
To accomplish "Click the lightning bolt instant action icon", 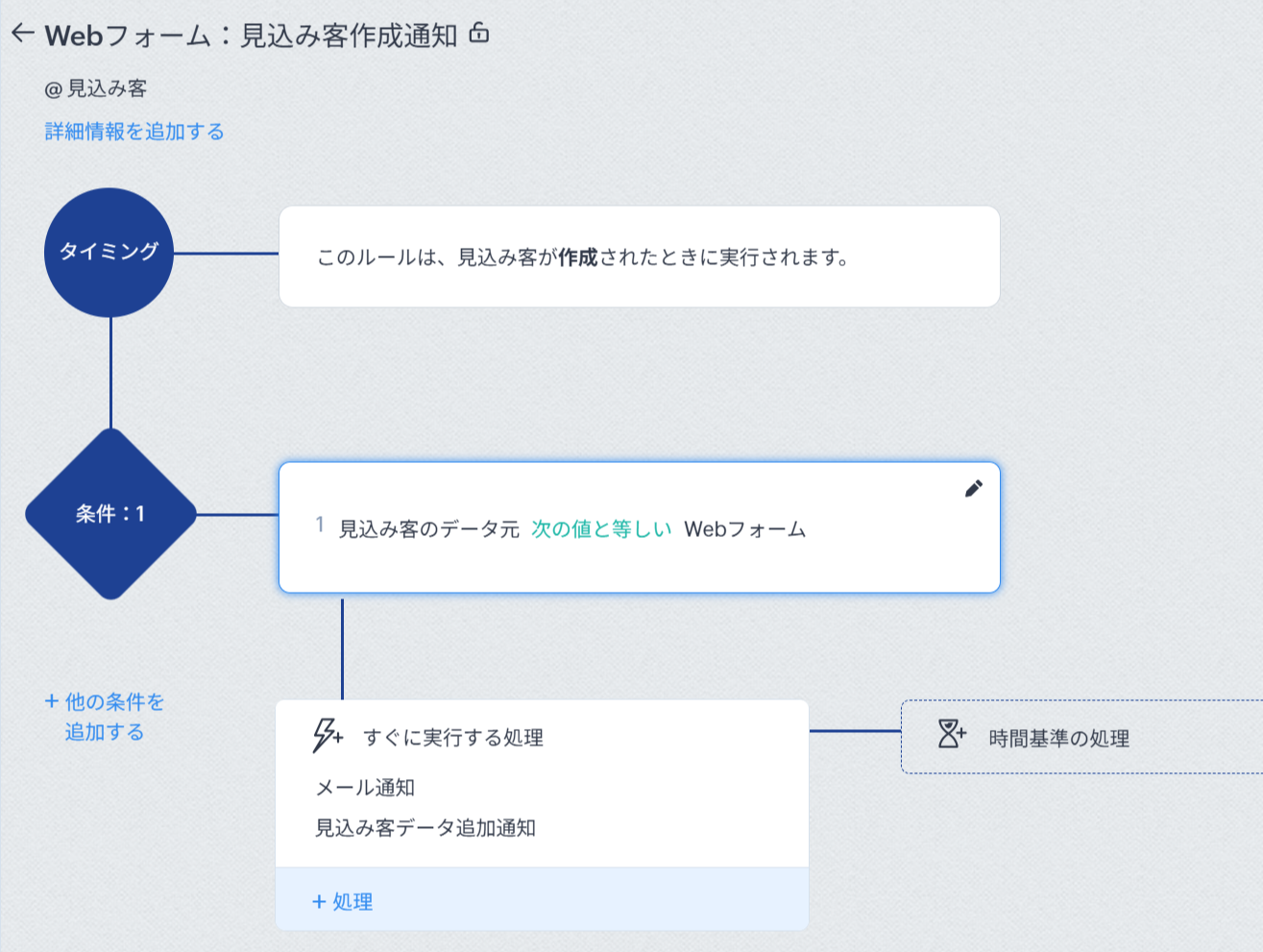I will pos(327,736).
